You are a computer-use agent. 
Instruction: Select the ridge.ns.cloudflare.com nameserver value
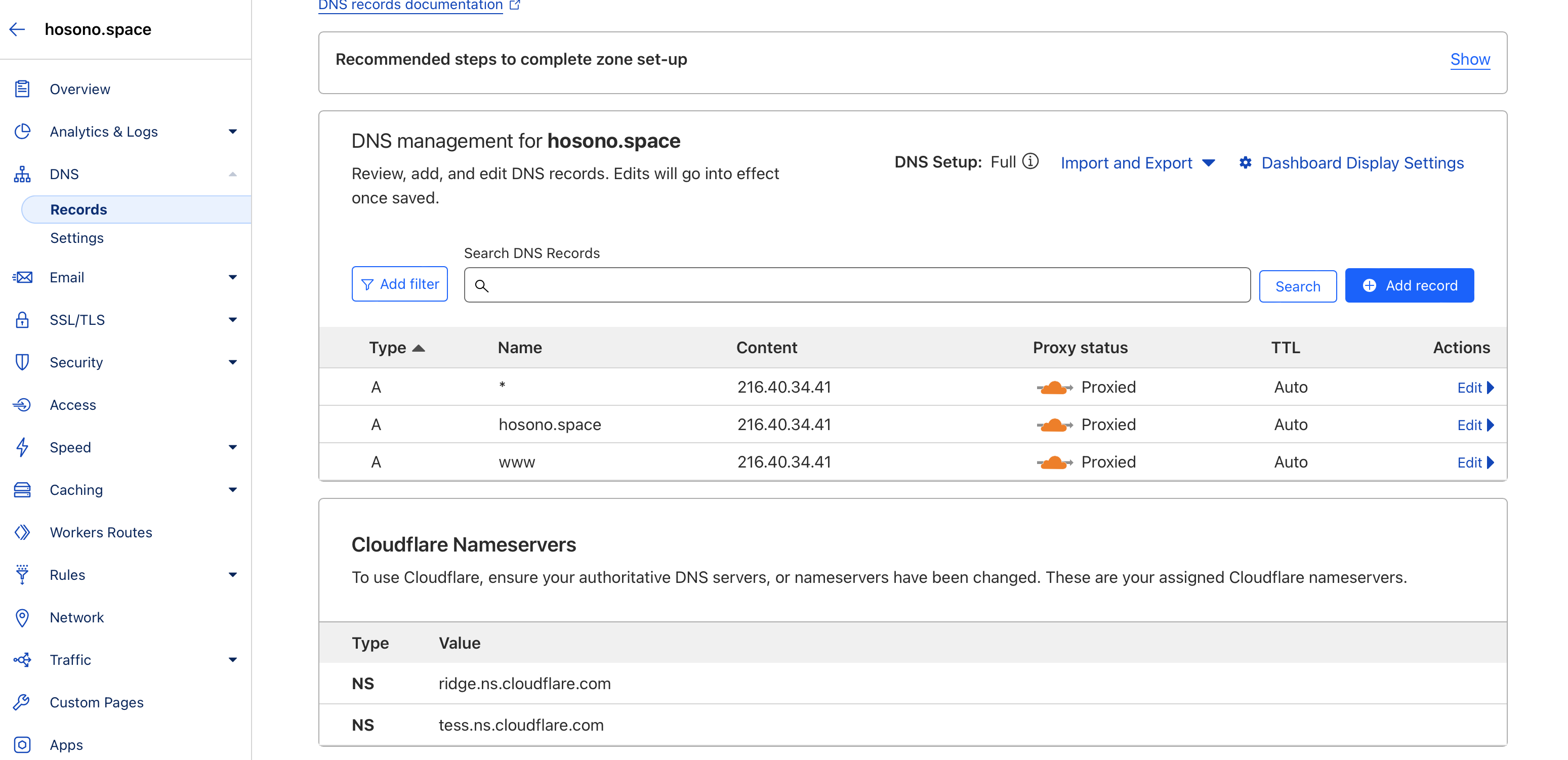click(x=525, y=684)
